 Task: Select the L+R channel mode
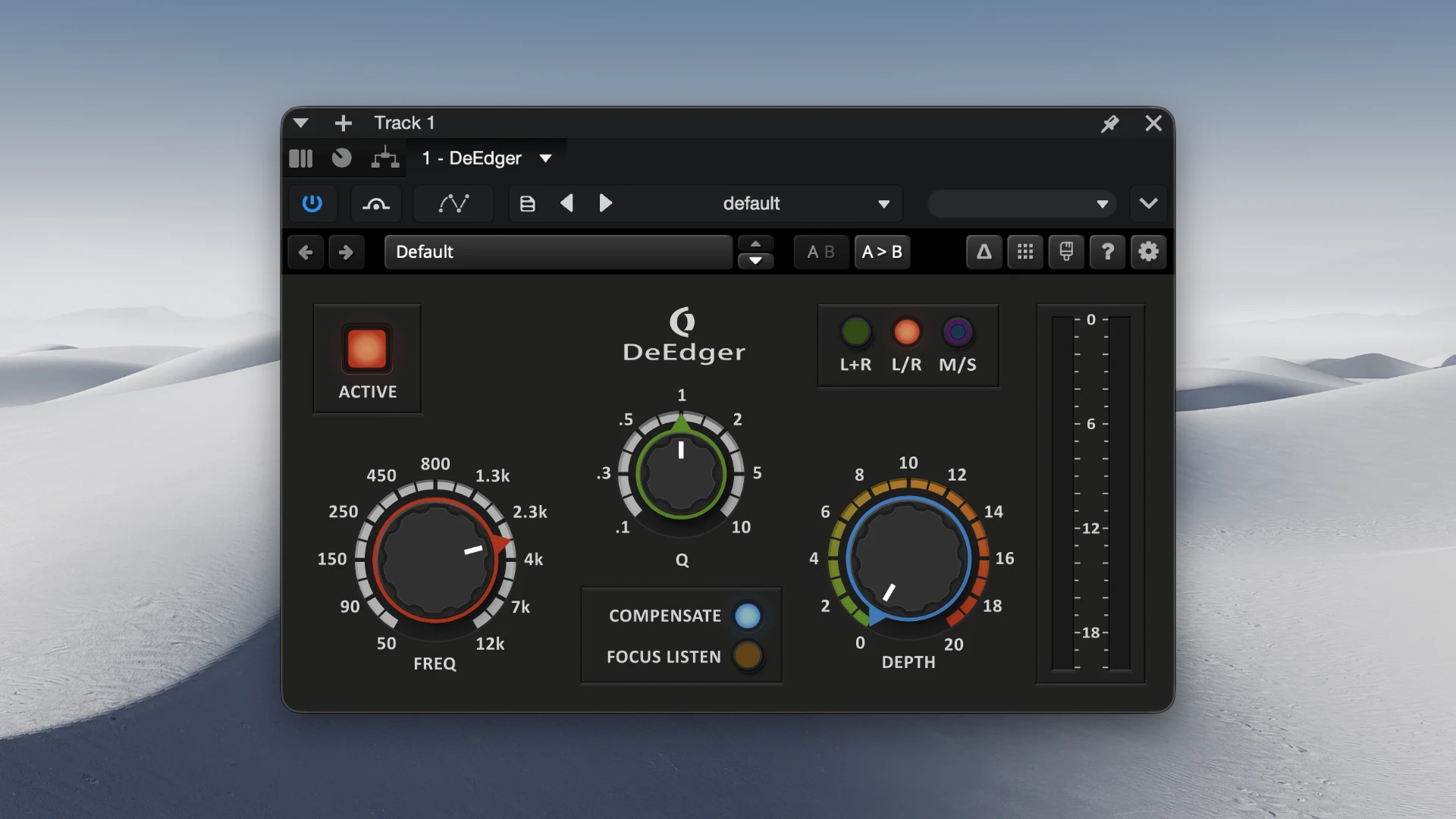click(855, 332)
